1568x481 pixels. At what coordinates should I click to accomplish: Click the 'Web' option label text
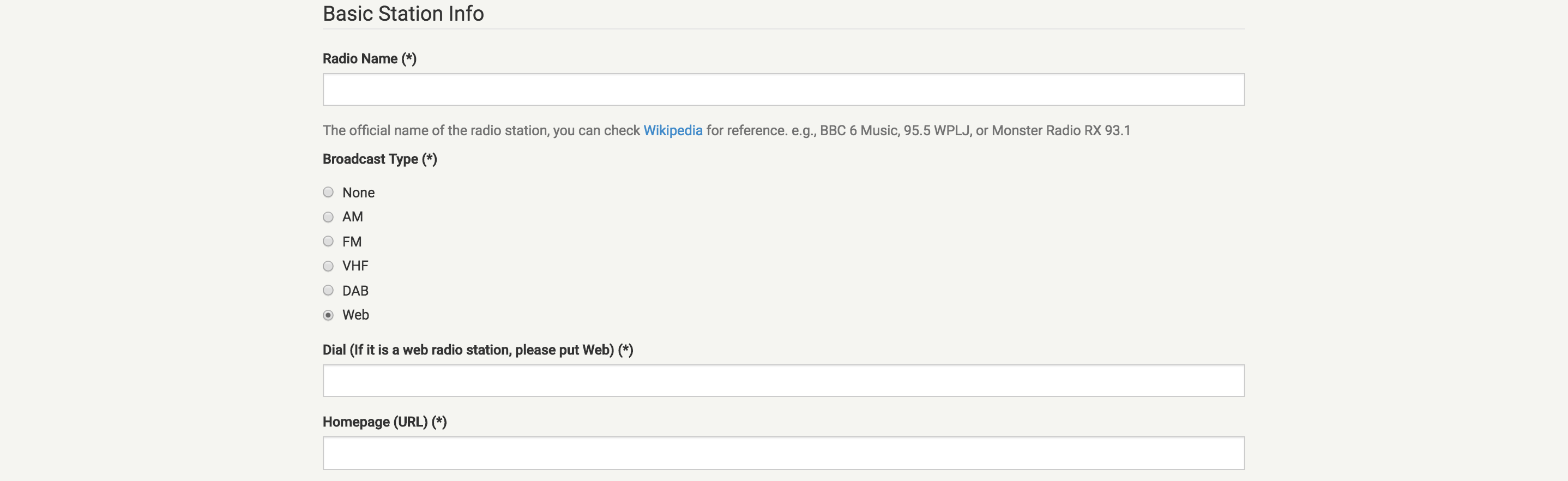(x=355, y=315)
